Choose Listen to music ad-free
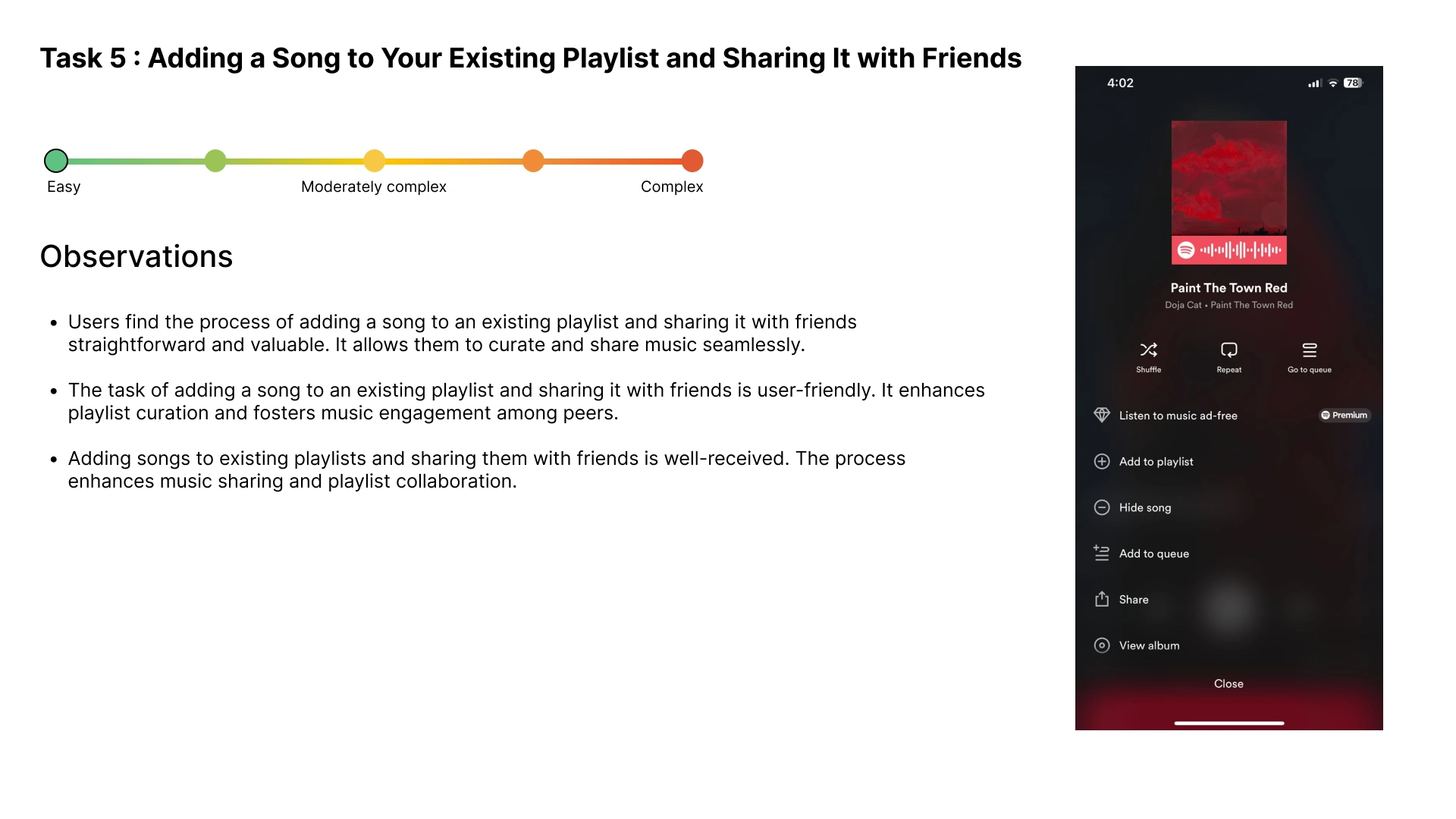Viewport: 1456px width, 819px height. coord(1178,416)
